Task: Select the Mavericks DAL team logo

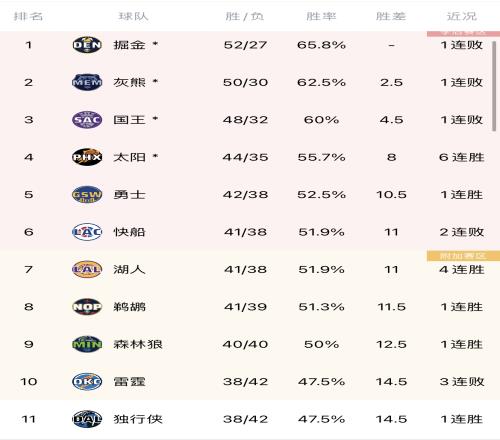Action: (x=87, y=419)
